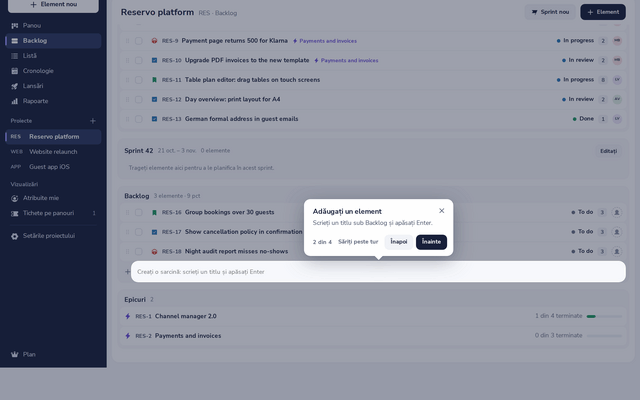The width and height of the screenshot is (640, 400).
Task: Click the Lansări rocket icon
Action: 15,86
